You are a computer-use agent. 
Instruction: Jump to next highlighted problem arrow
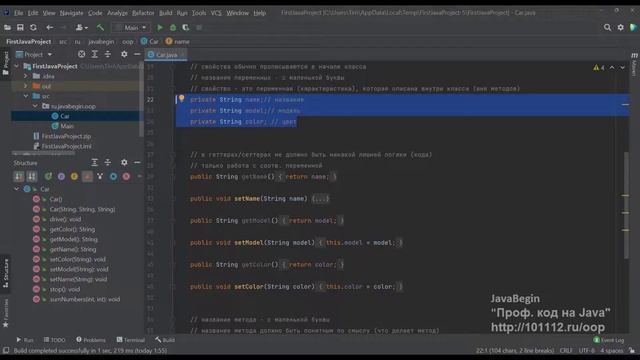pos(622,67)
